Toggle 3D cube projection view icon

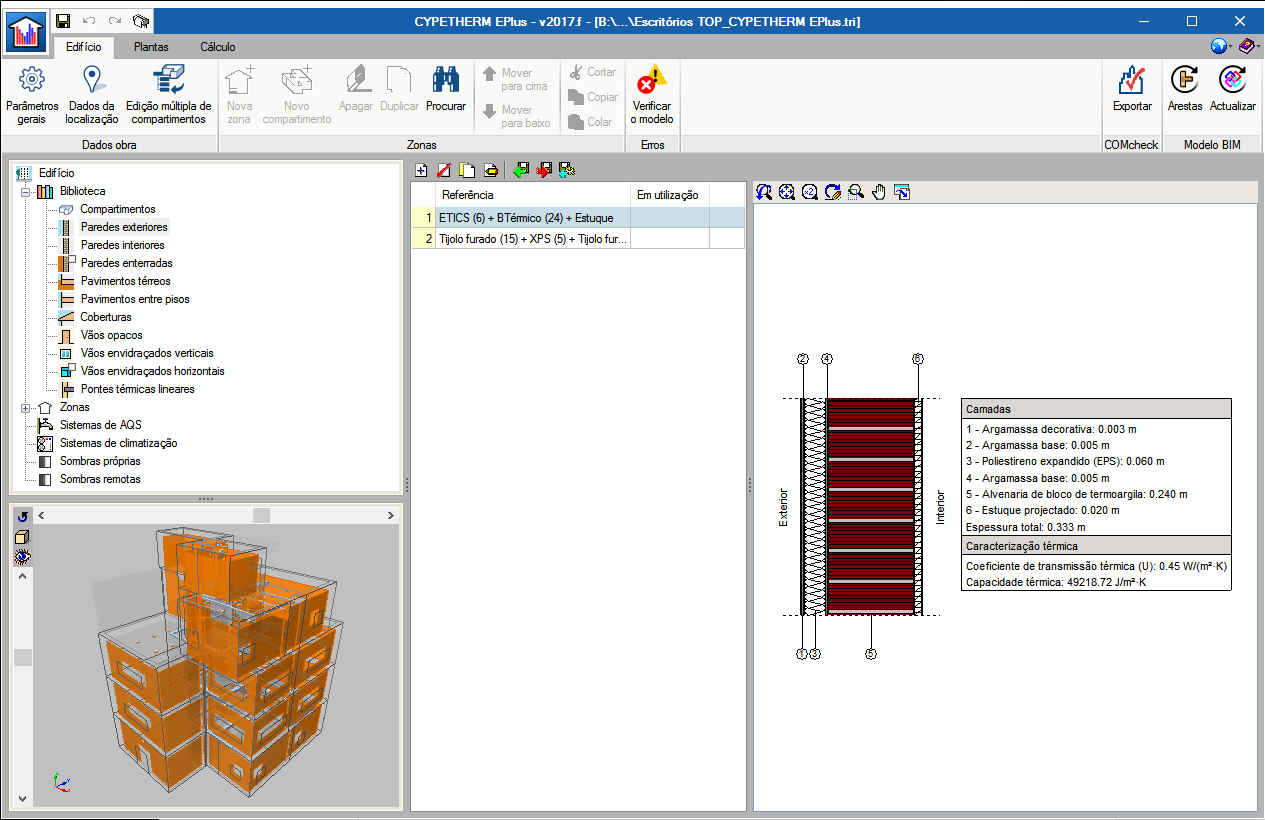pos(22,537)
